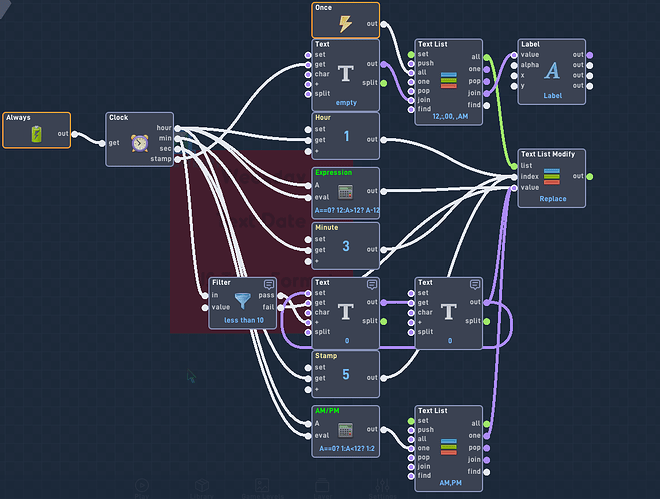Screen dimensions: 660x499
Task: Click the lightning bolt icon in Once node
Action: click(x=346, y=24)
